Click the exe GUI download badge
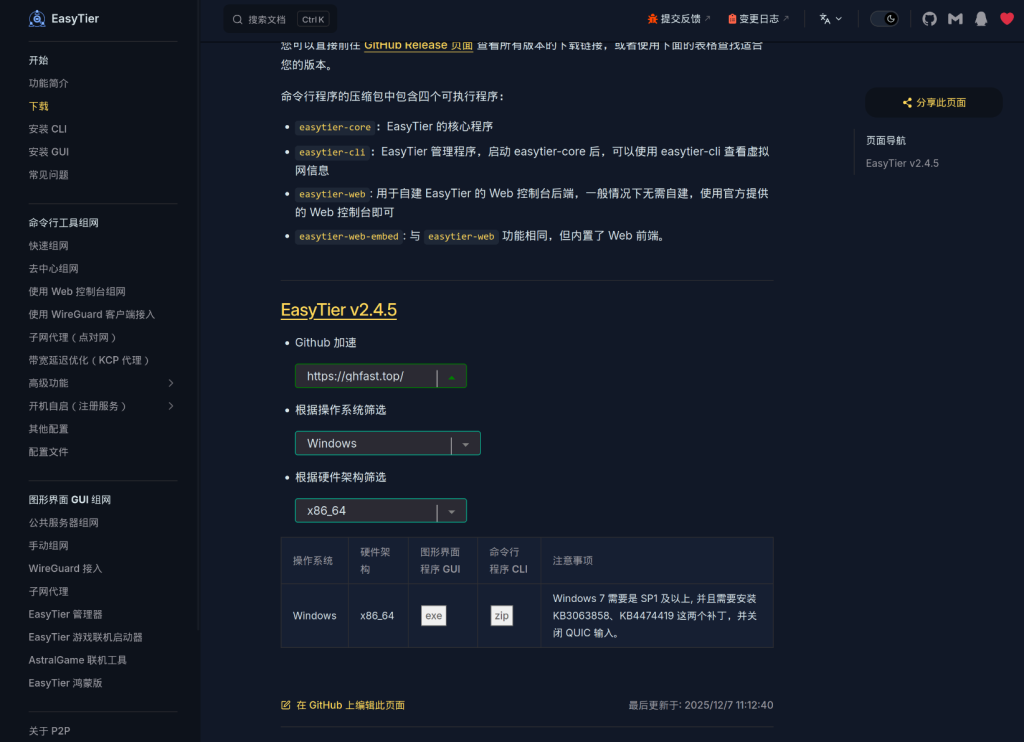 pyautogui.click(x=434, y=616)
